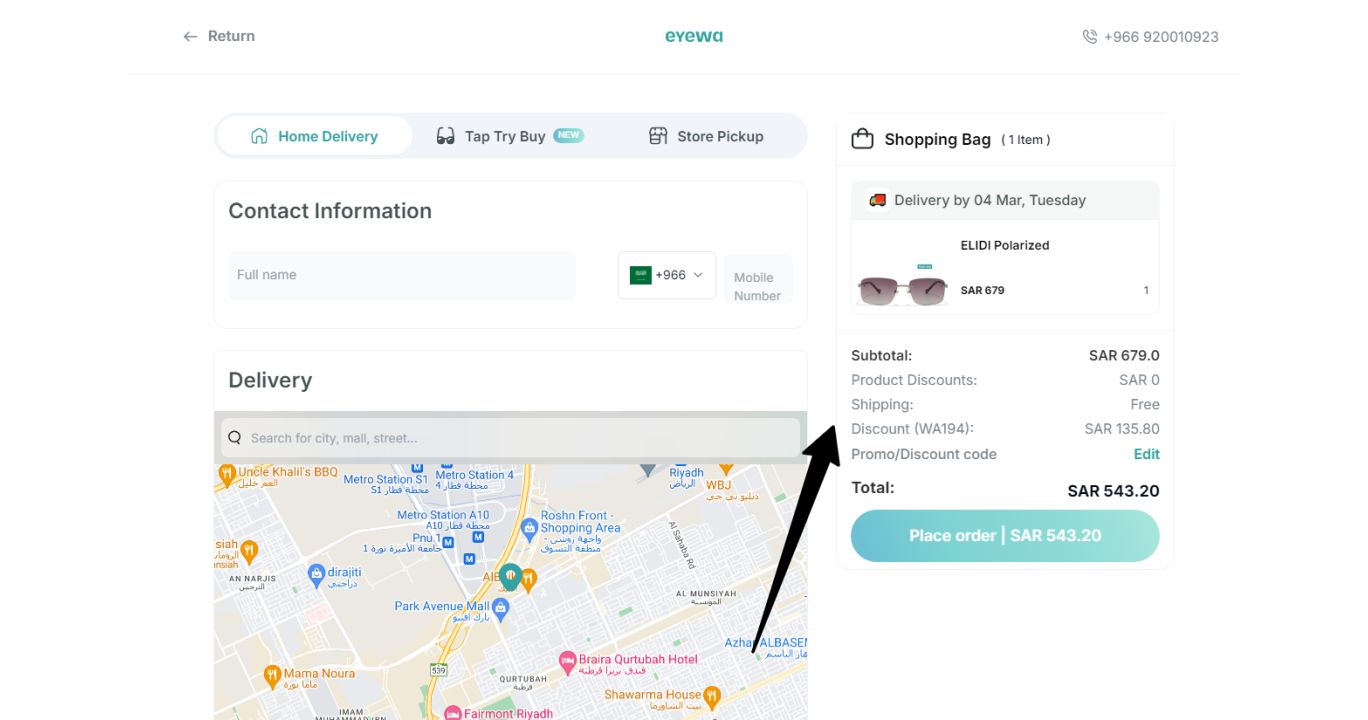Click Park Avenue Mall map pin
The image size is (1368, 720).
[x=501, y=607]
